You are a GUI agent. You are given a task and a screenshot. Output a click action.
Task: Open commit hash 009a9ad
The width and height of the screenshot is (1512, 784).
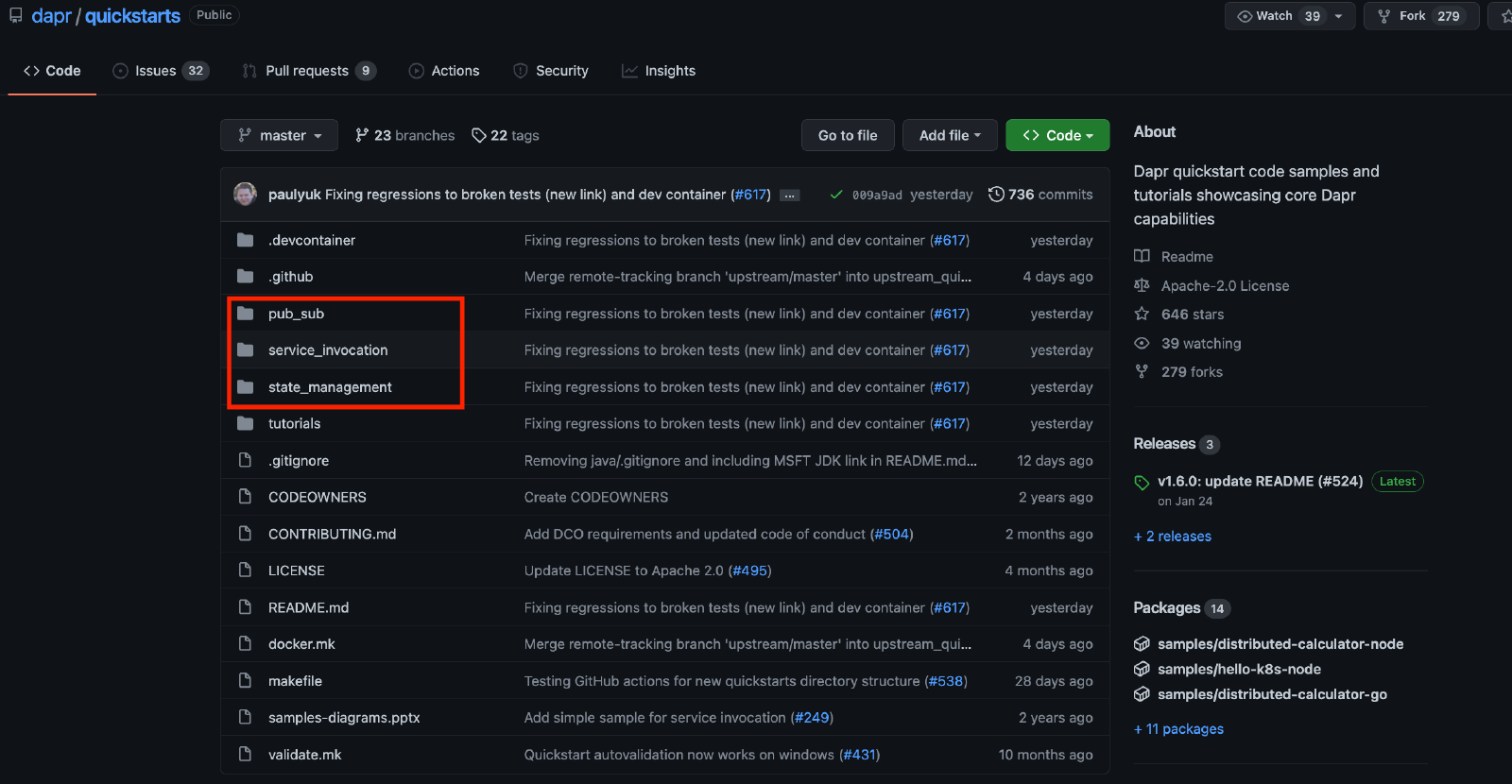point(877,196)
